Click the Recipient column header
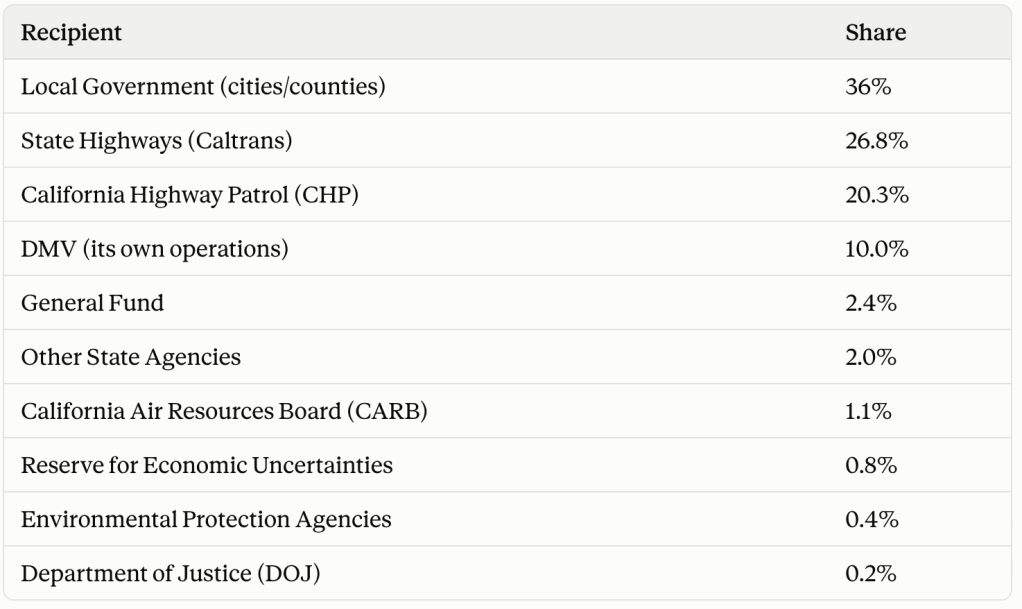The width and height of the screenshot is (1022, 609). [x=71, y=33]
